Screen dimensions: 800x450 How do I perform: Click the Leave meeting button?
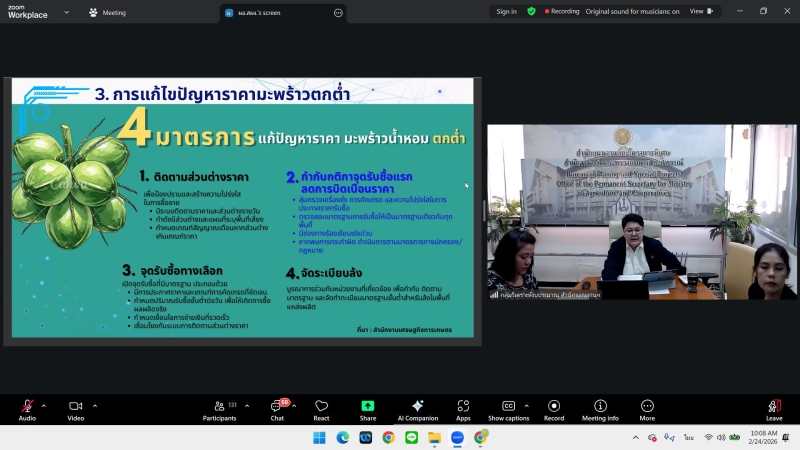coord(774,408)
